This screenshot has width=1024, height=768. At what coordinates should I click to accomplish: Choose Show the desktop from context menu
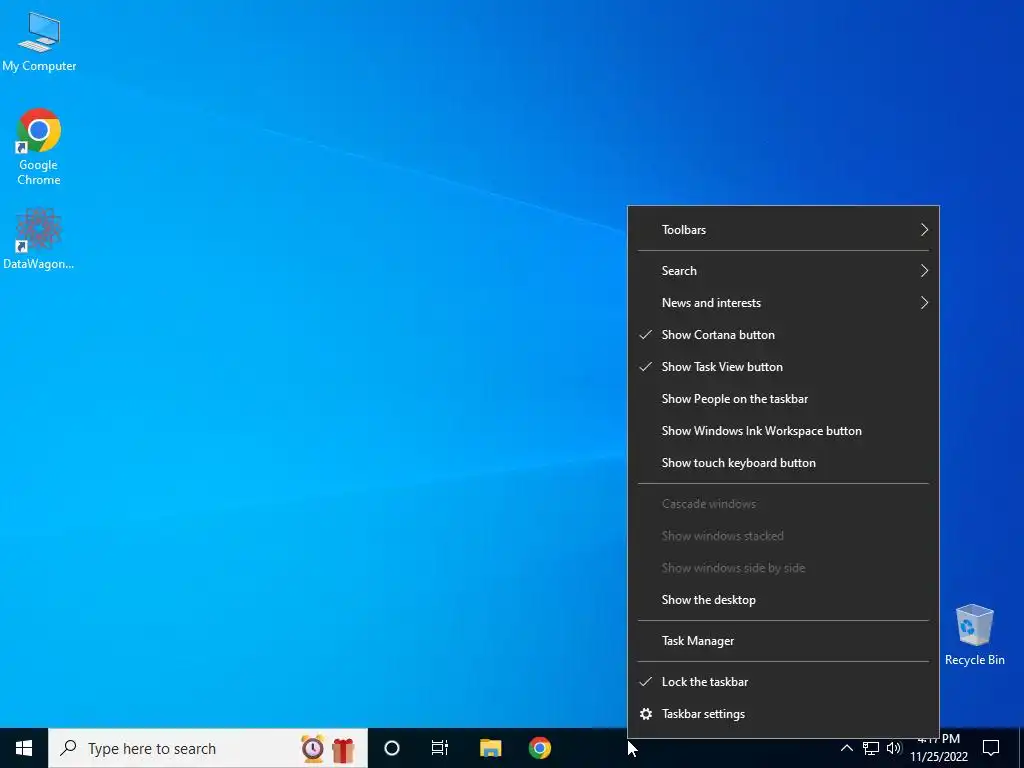pos(783,600)
